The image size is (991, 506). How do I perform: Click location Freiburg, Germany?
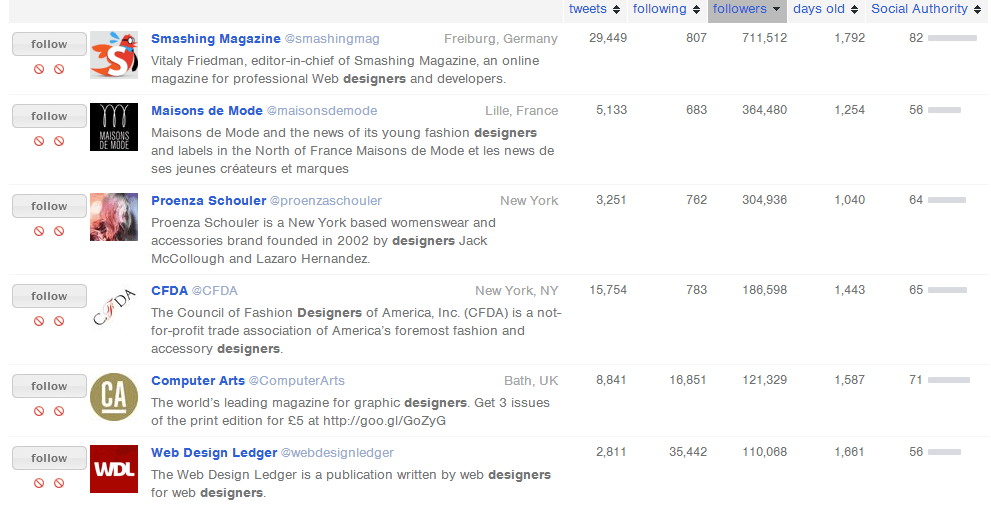click(501, 39)
